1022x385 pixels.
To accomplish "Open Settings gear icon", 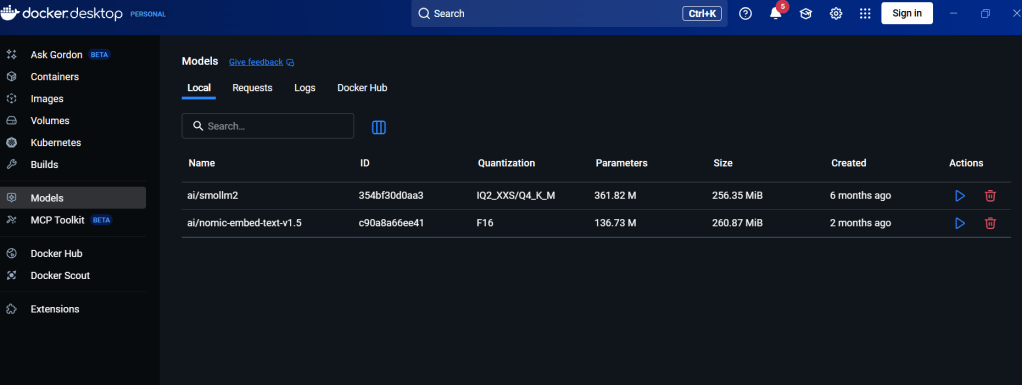I will (x=836, y=14).
